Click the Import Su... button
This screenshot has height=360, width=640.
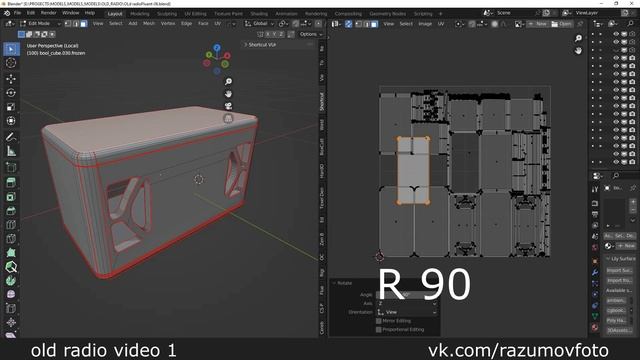pos(619,270)
